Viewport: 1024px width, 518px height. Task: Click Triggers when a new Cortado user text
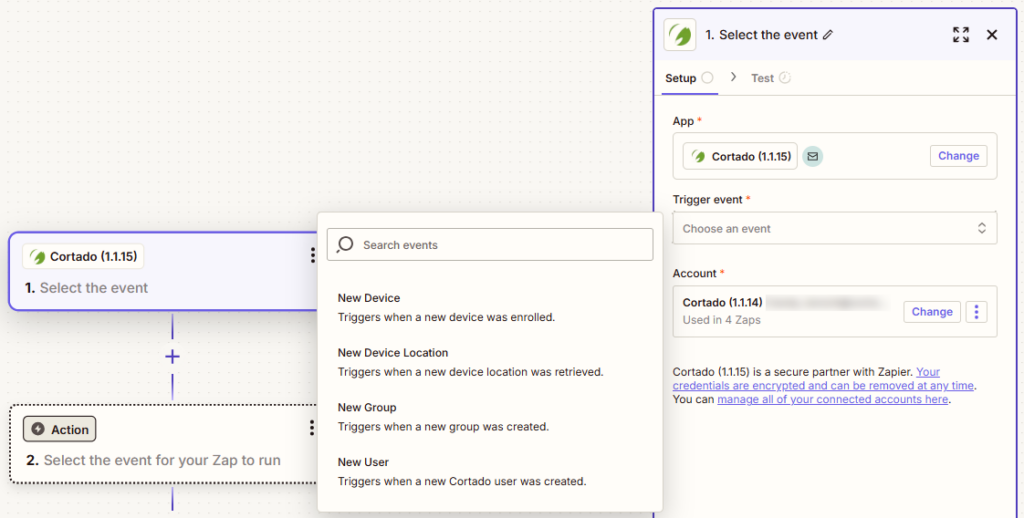pyautogui.click(x=462, y=481)
